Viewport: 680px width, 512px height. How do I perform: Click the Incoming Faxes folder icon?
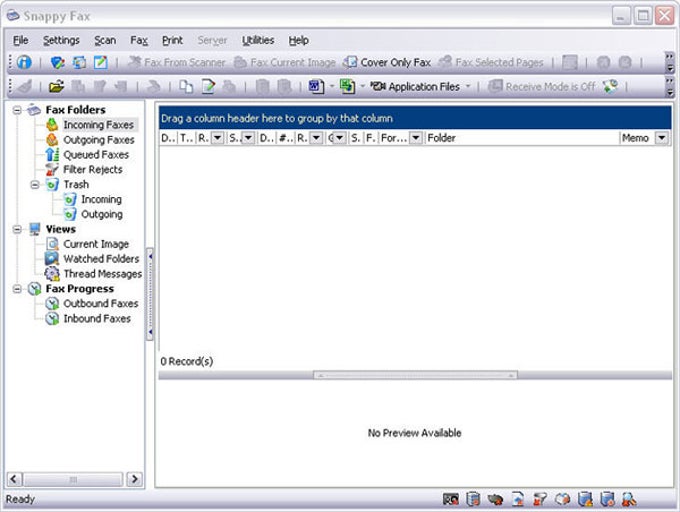(52, 125)
